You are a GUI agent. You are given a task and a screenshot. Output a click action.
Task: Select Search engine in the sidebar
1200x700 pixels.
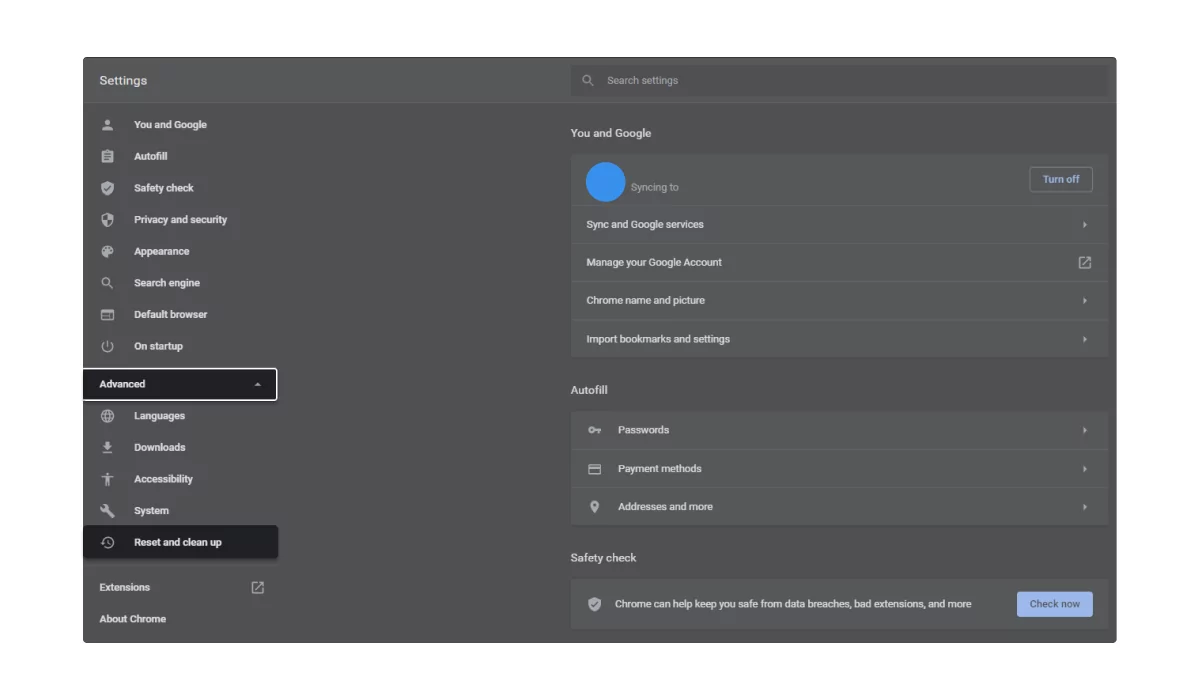click(167, 283)
